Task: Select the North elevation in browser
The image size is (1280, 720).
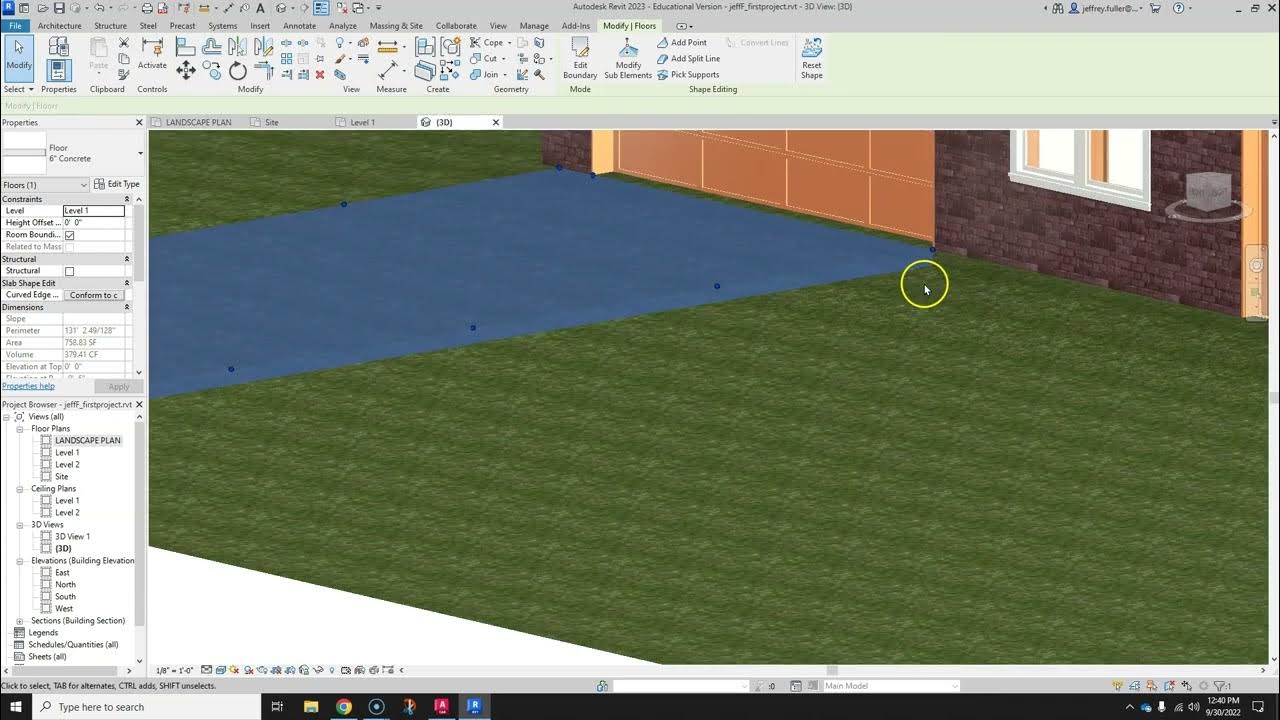Action: (65, 585)
